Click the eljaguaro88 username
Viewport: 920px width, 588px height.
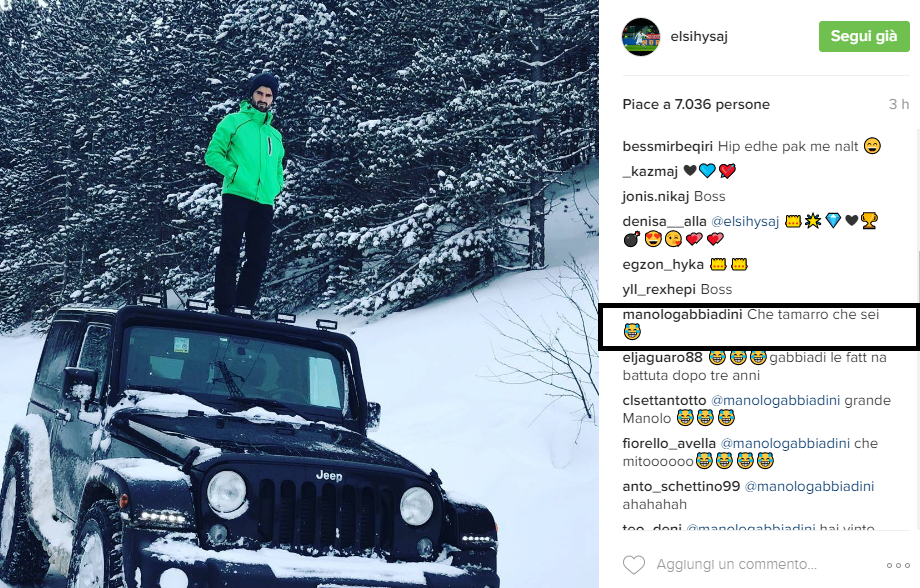click(x=662, y=357)
